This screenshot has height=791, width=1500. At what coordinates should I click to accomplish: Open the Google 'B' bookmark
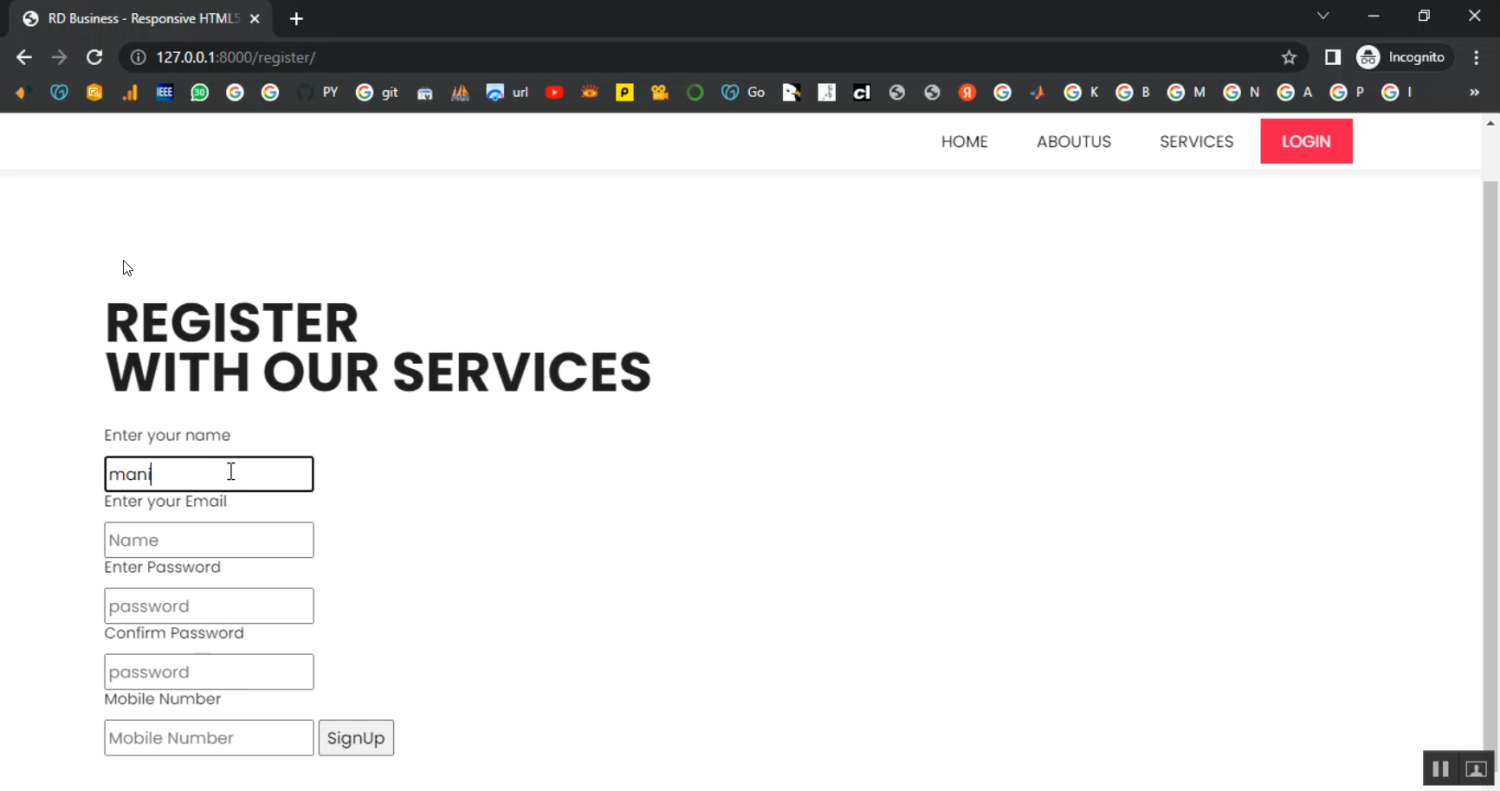pos(1133,92)
